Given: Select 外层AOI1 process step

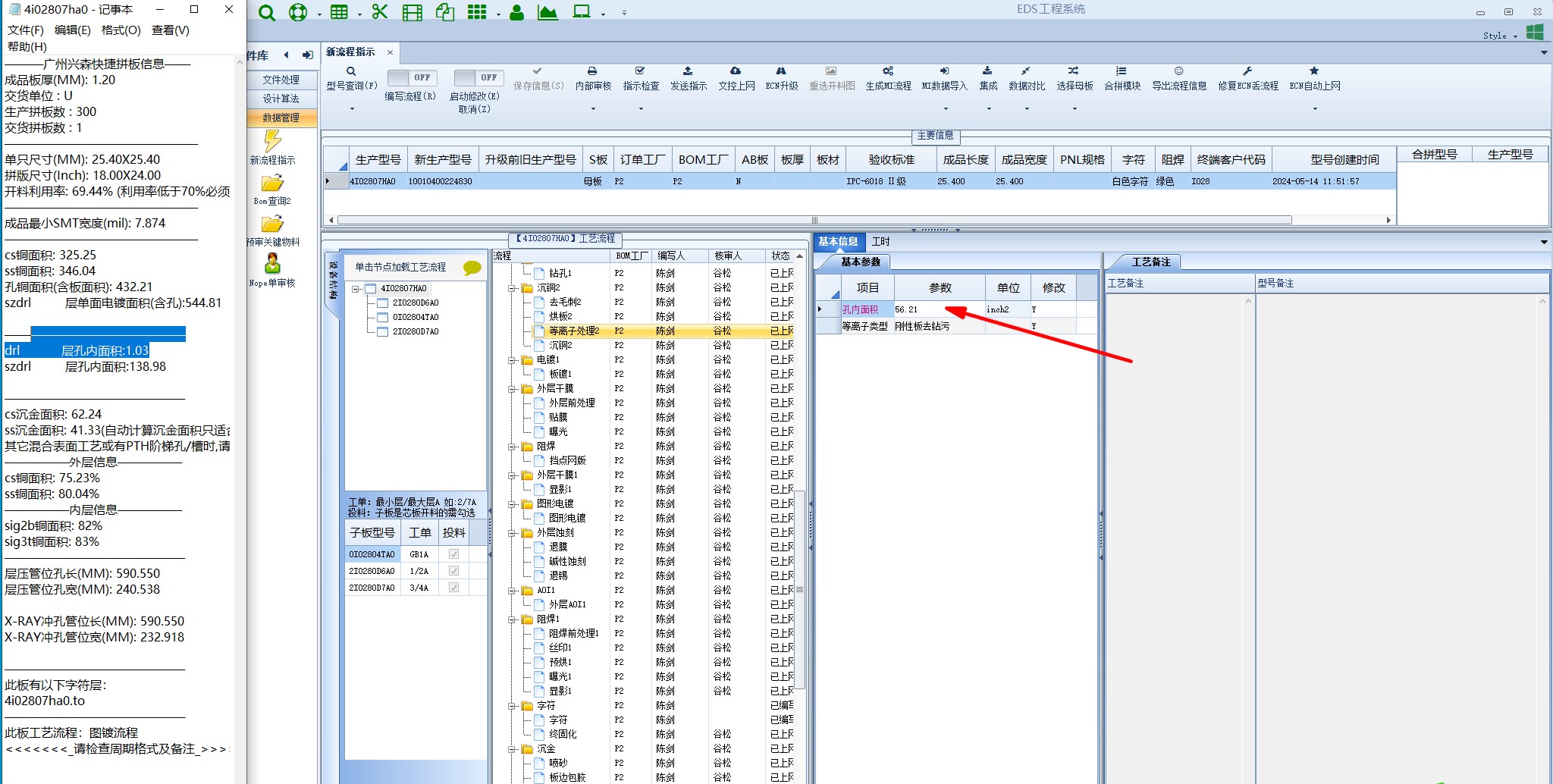Looking at the screenshot, I should pyautogui.click(x=567, y=605).
